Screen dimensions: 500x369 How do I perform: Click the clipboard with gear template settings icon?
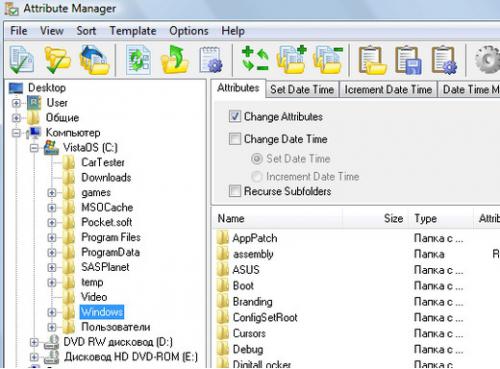[x=444, y=61]
